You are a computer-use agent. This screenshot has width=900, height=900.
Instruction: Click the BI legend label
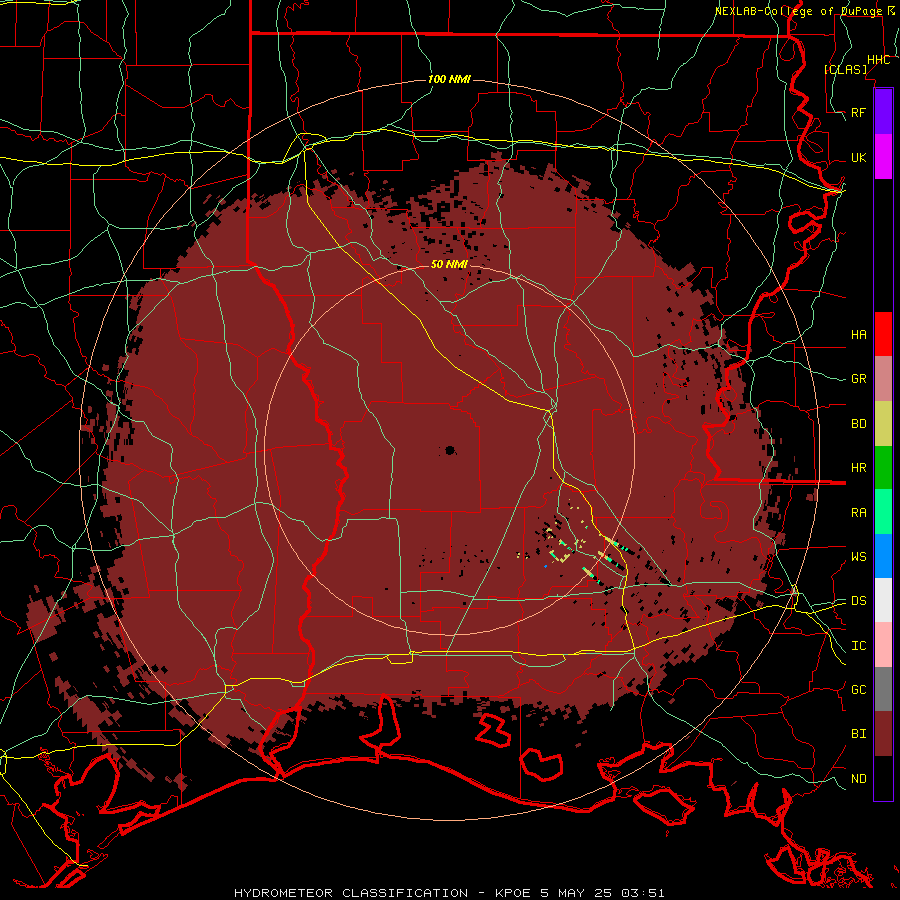858,734
